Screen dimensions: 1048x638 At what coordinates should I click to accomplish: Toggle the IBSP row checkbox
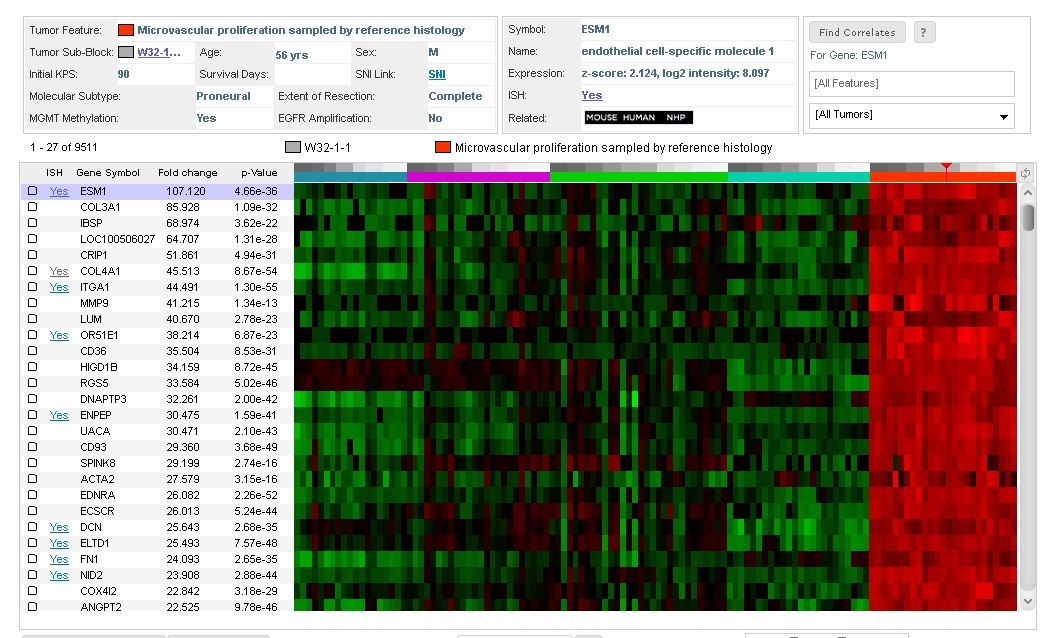tap(32, 223)
